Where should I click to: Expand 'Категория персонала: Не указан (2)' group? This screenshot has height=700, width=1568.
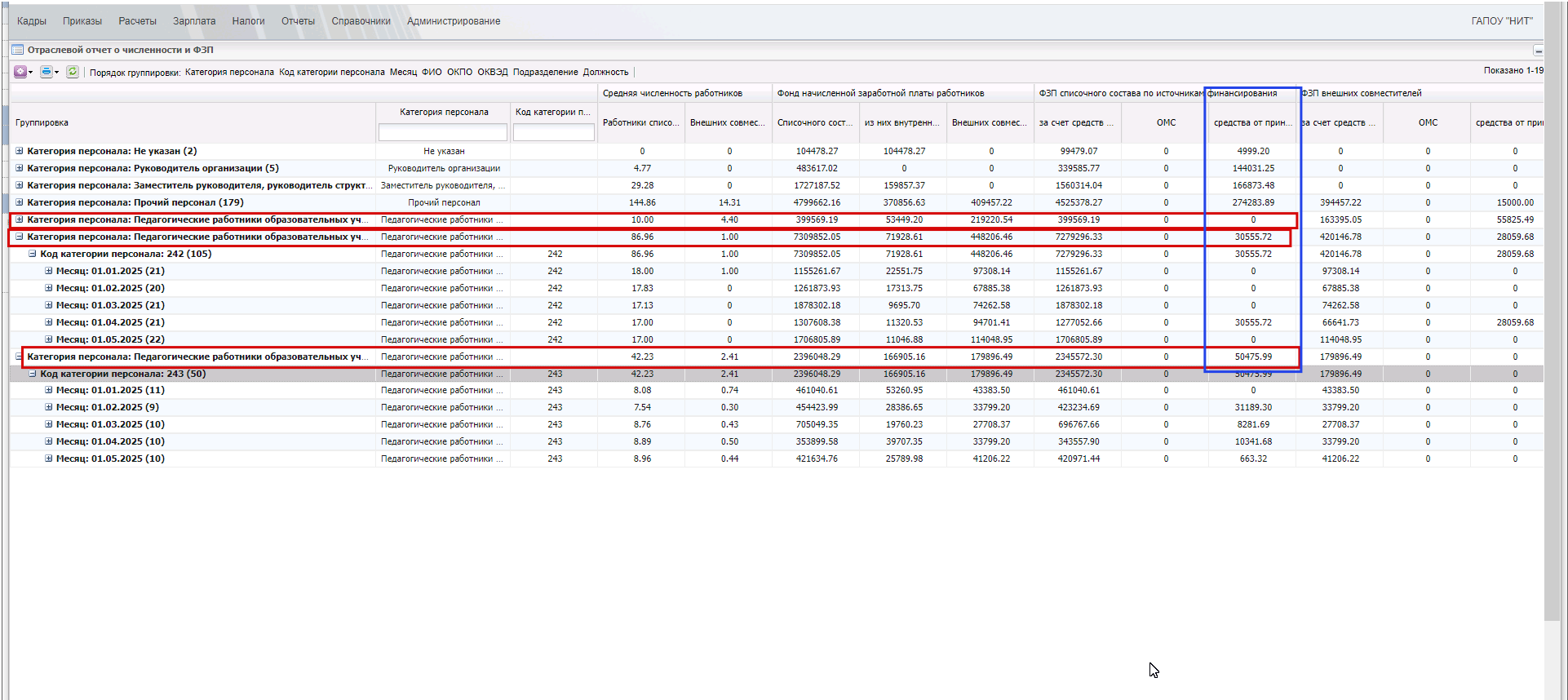click(x=20, y=151)
